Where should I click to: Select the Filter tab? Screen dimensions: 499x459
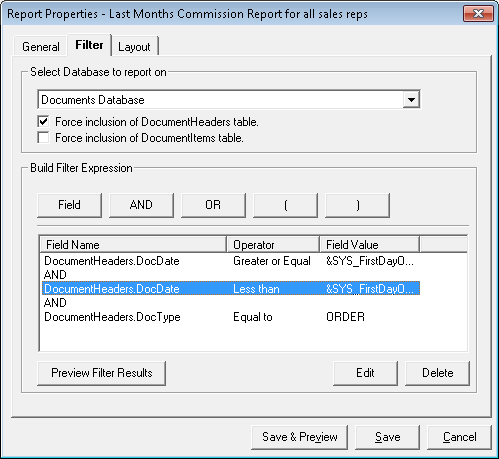(x=89, y=45)
